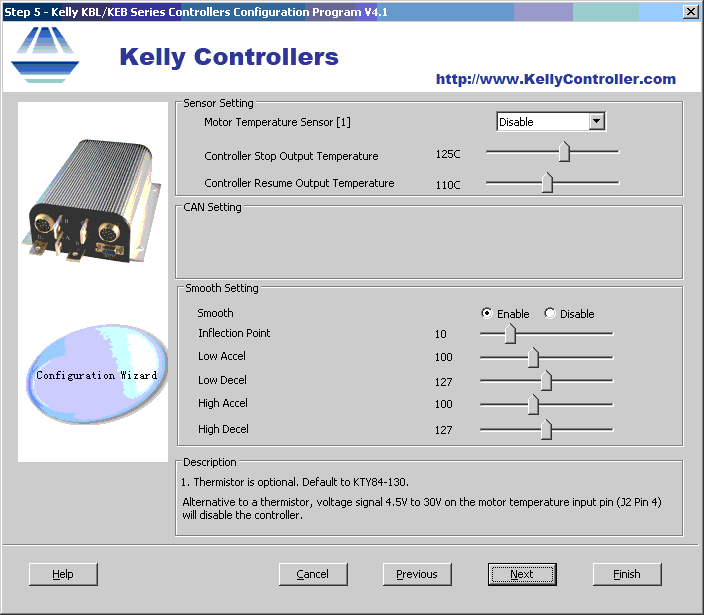Click the Motor Temperature Sensor dropdown arrow

tap(597, 122)
